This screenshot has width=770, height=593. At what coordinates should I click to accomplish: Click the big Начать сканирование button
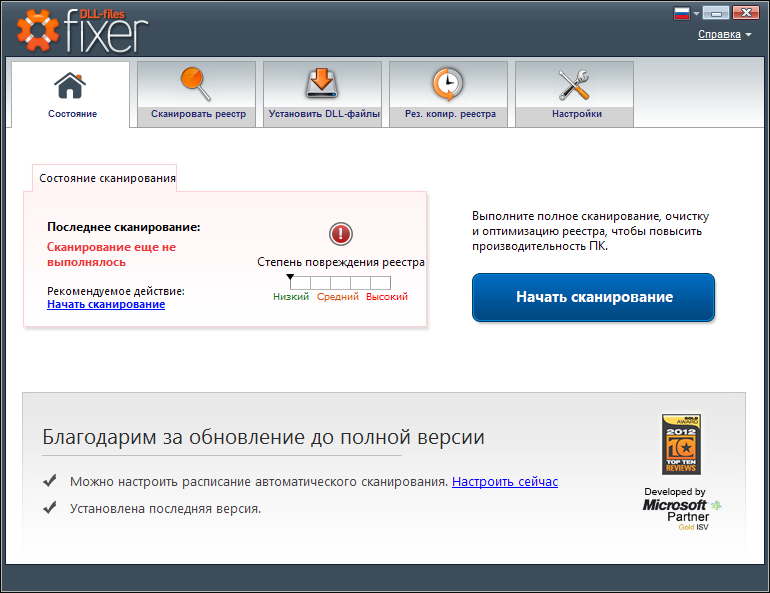593,297
